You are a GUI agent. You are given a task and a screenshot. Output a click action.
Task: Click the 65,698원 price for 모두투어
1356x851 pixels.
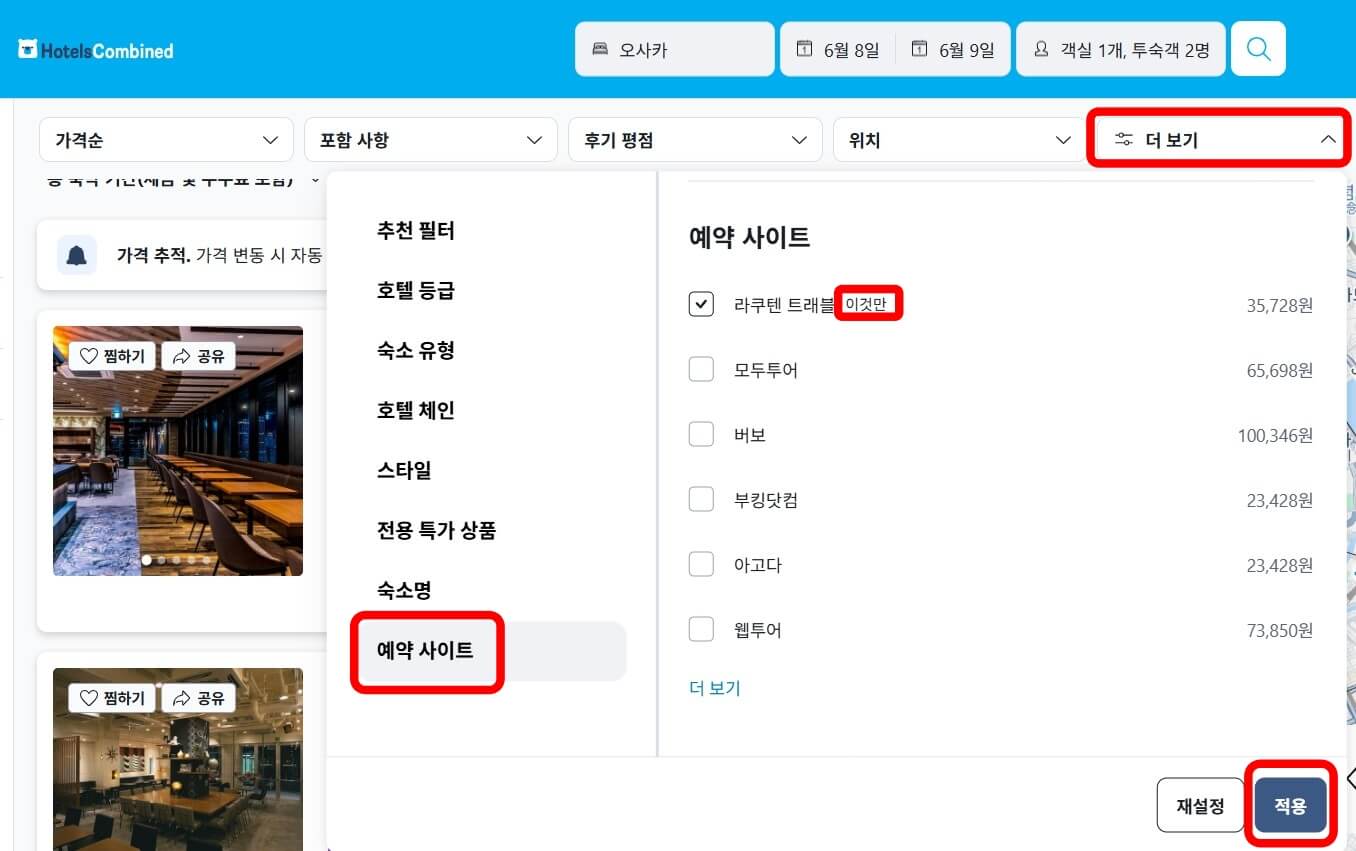[x=1279, y=370]
